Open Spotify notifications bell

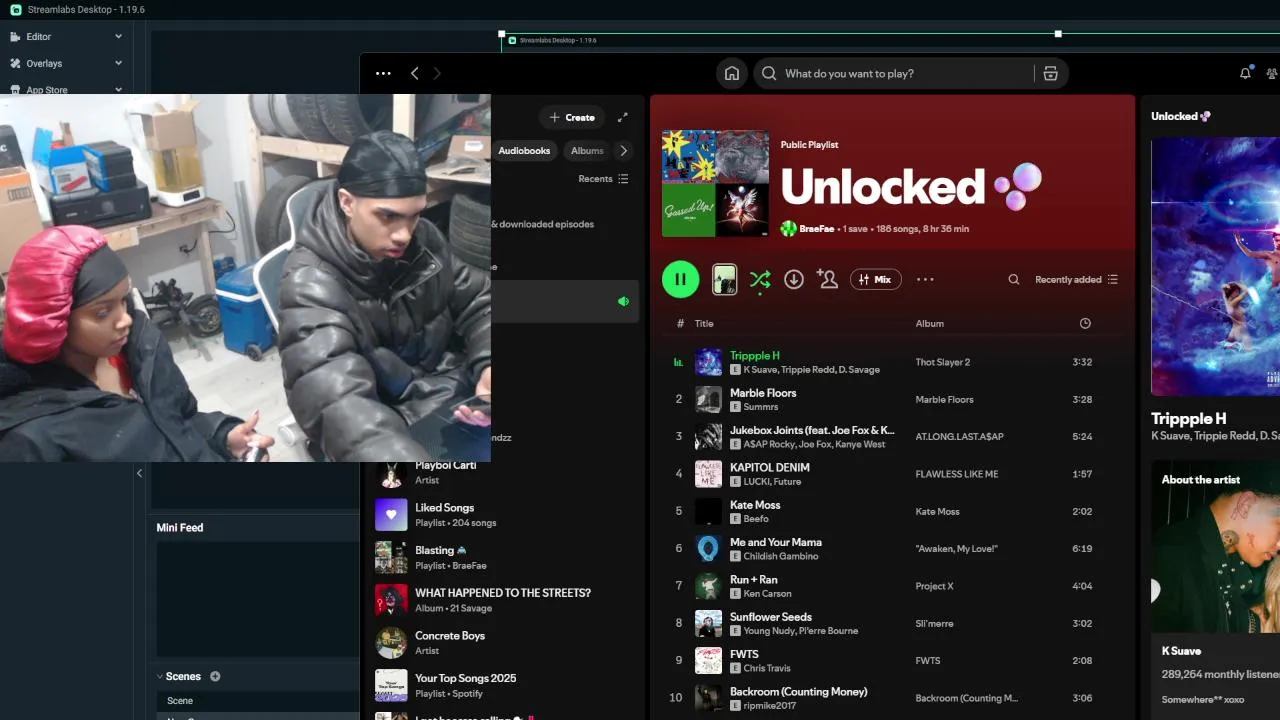(1245, 73)
